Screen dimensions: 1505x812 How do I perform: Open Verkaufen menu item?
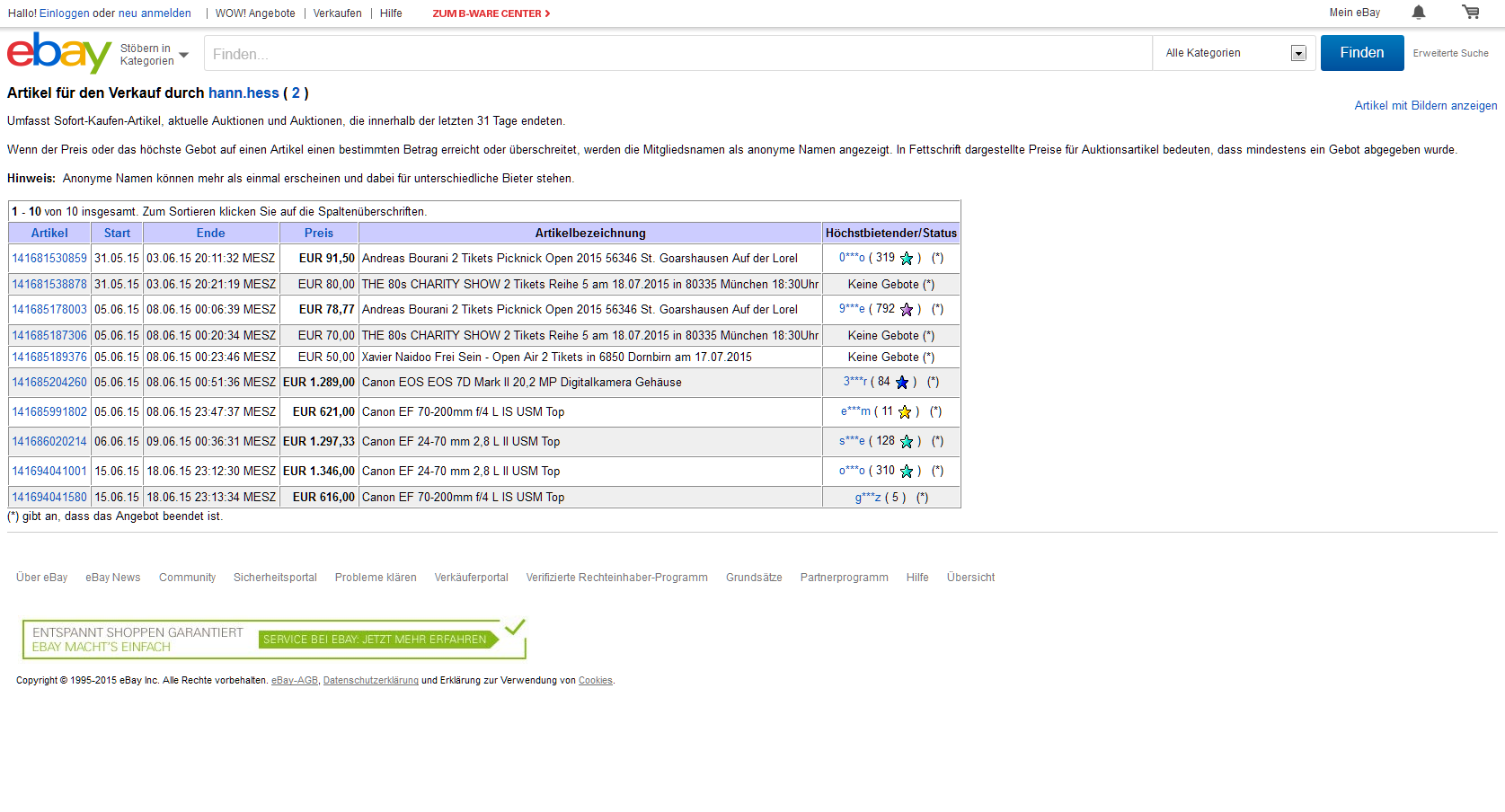338,13
